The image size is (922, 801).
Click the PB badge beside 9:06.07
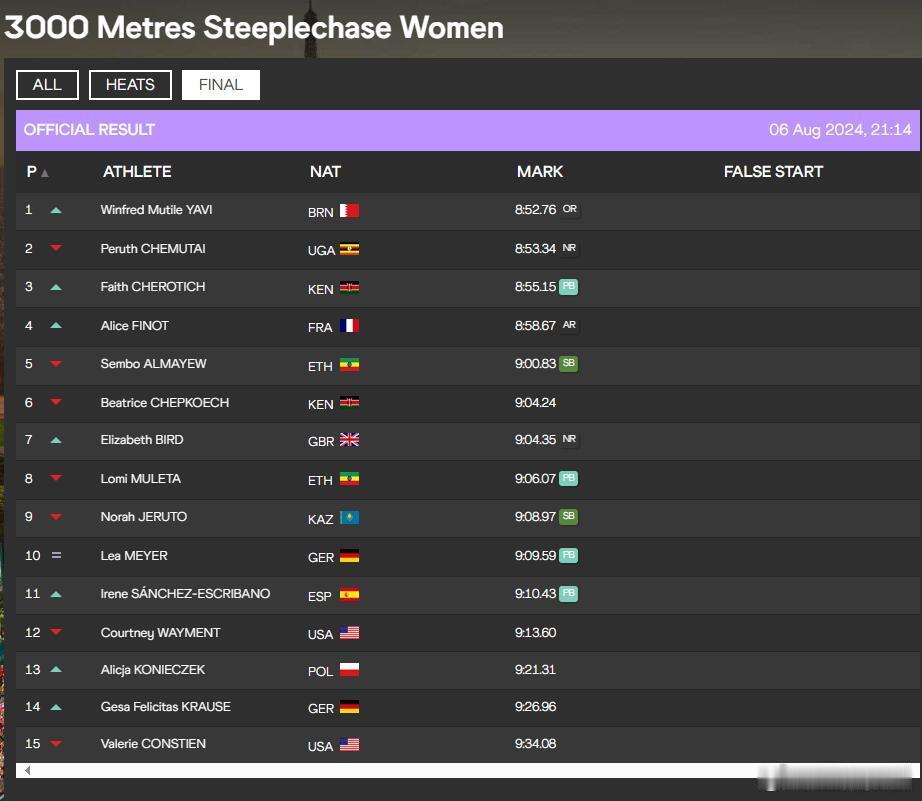coord(568,478)
